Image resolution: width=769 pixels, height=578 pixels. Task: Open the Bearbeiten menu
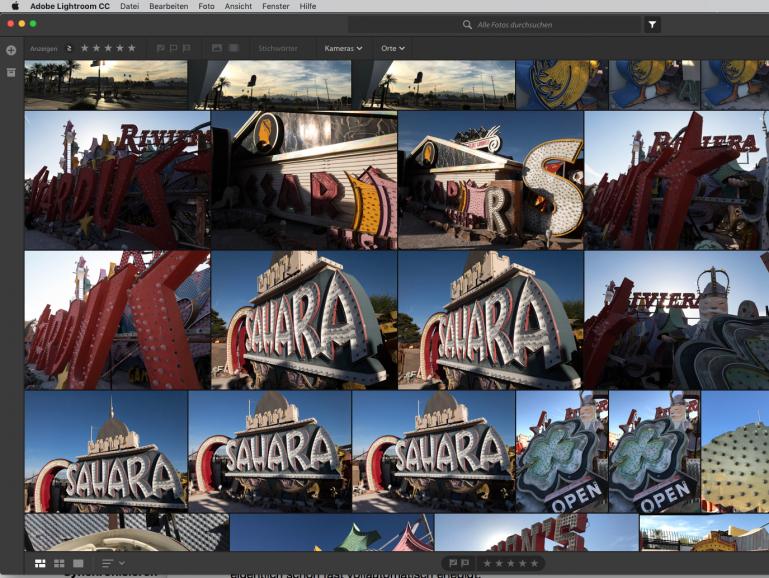pos(169,6)
